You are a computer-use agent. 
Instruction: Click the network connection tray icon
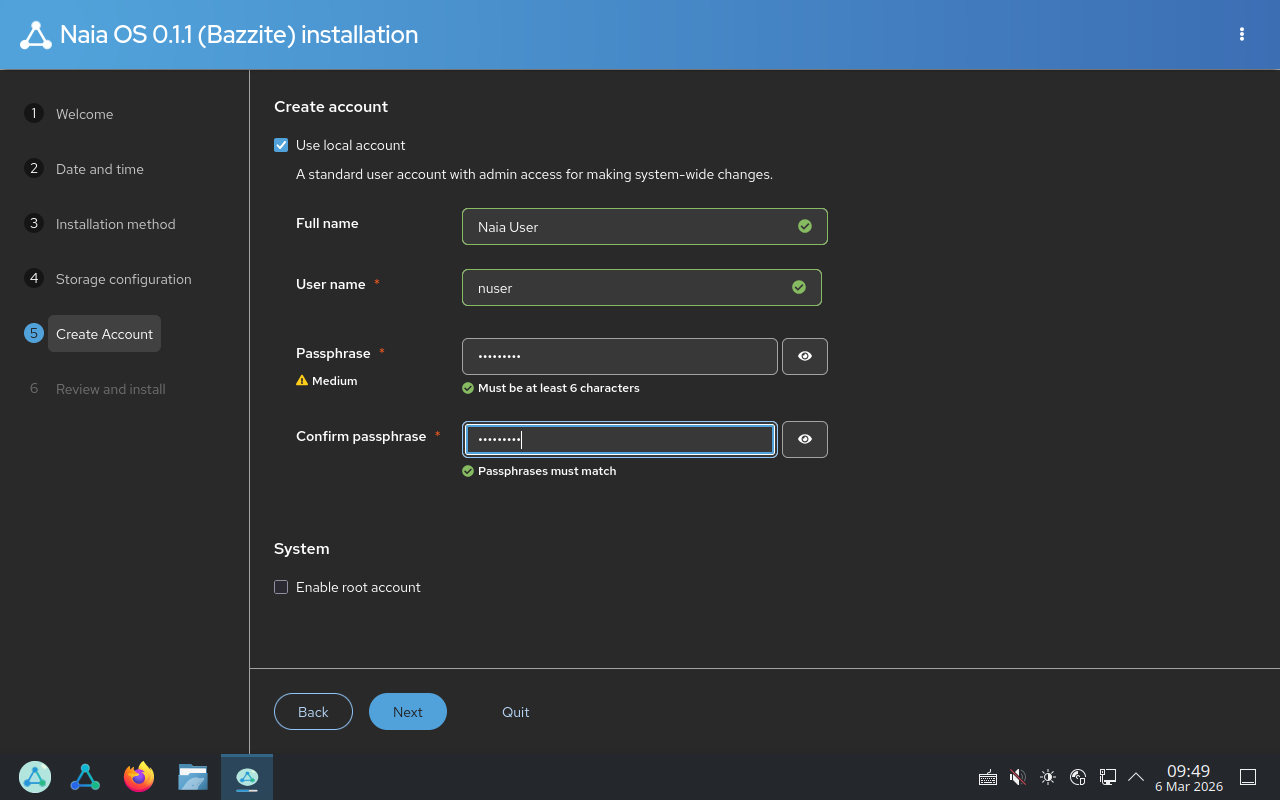coord(1108,777)
